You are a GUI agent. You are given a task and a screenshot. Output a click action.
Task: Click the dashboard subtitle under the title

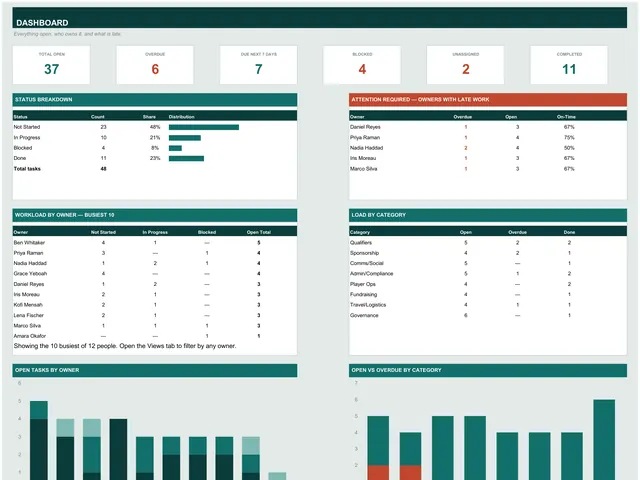(x=67, y=34)
